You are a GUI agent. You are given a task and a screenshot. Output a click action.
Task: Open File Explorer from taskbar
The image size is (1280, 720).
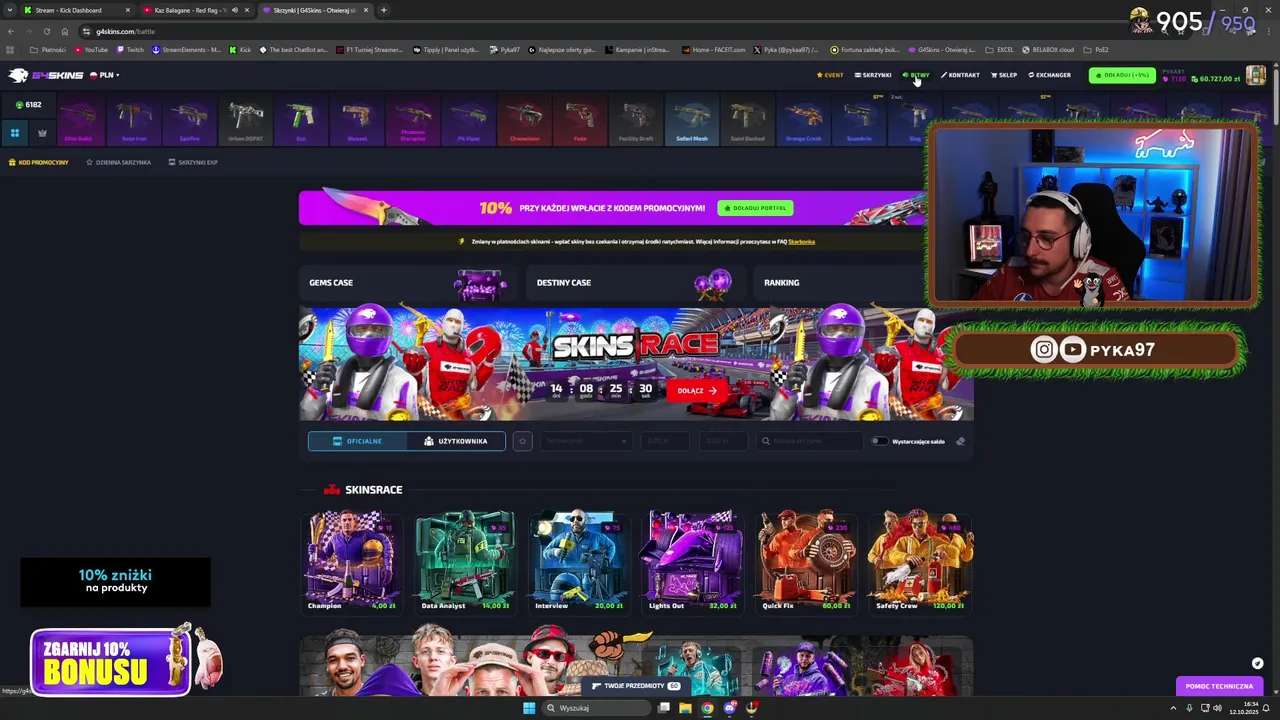[x=685, y=708]
